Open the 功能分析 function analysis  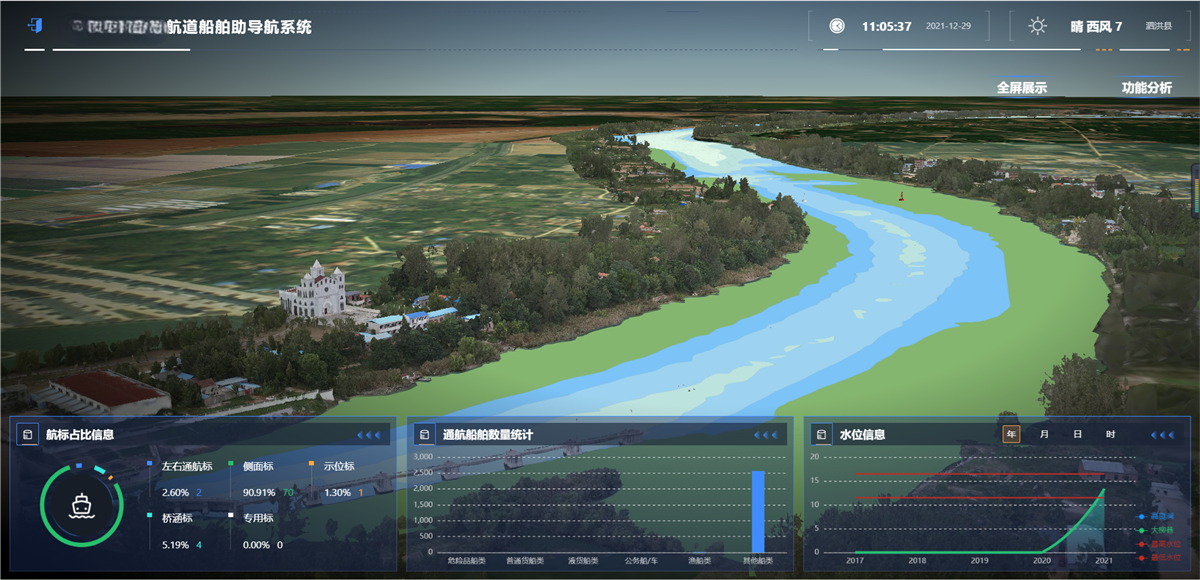point(1146,88)
